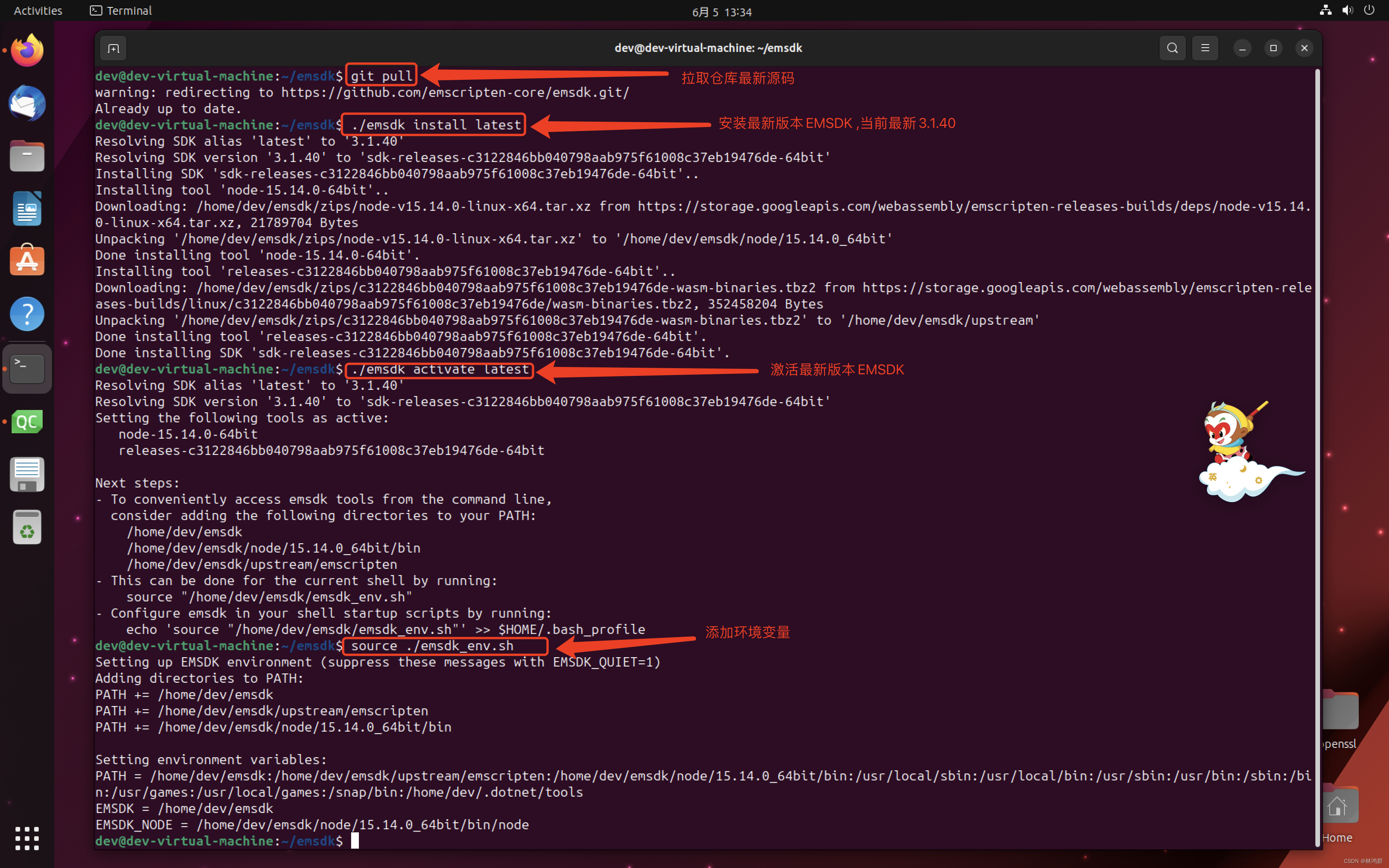Click Activities in the top bar
1389x868 pixels.
pos(37,10)
